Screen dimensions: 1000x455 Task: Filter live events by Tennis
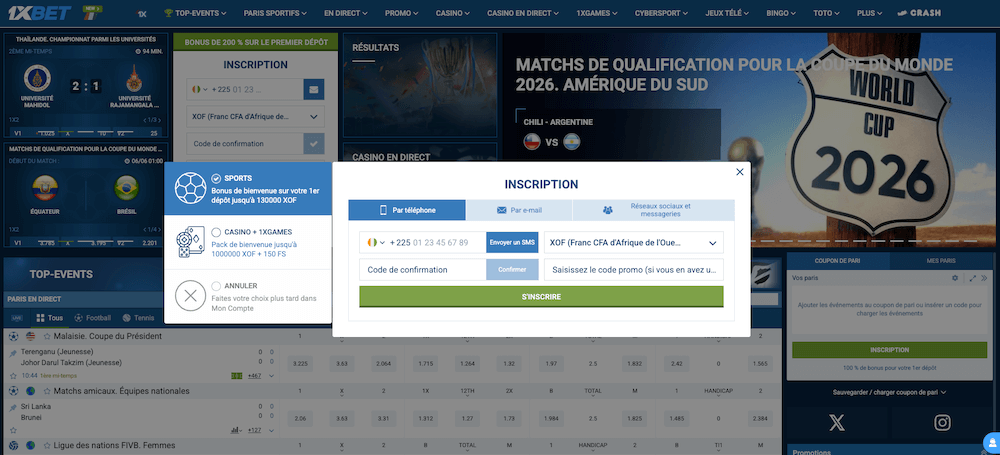pos(138,318)
